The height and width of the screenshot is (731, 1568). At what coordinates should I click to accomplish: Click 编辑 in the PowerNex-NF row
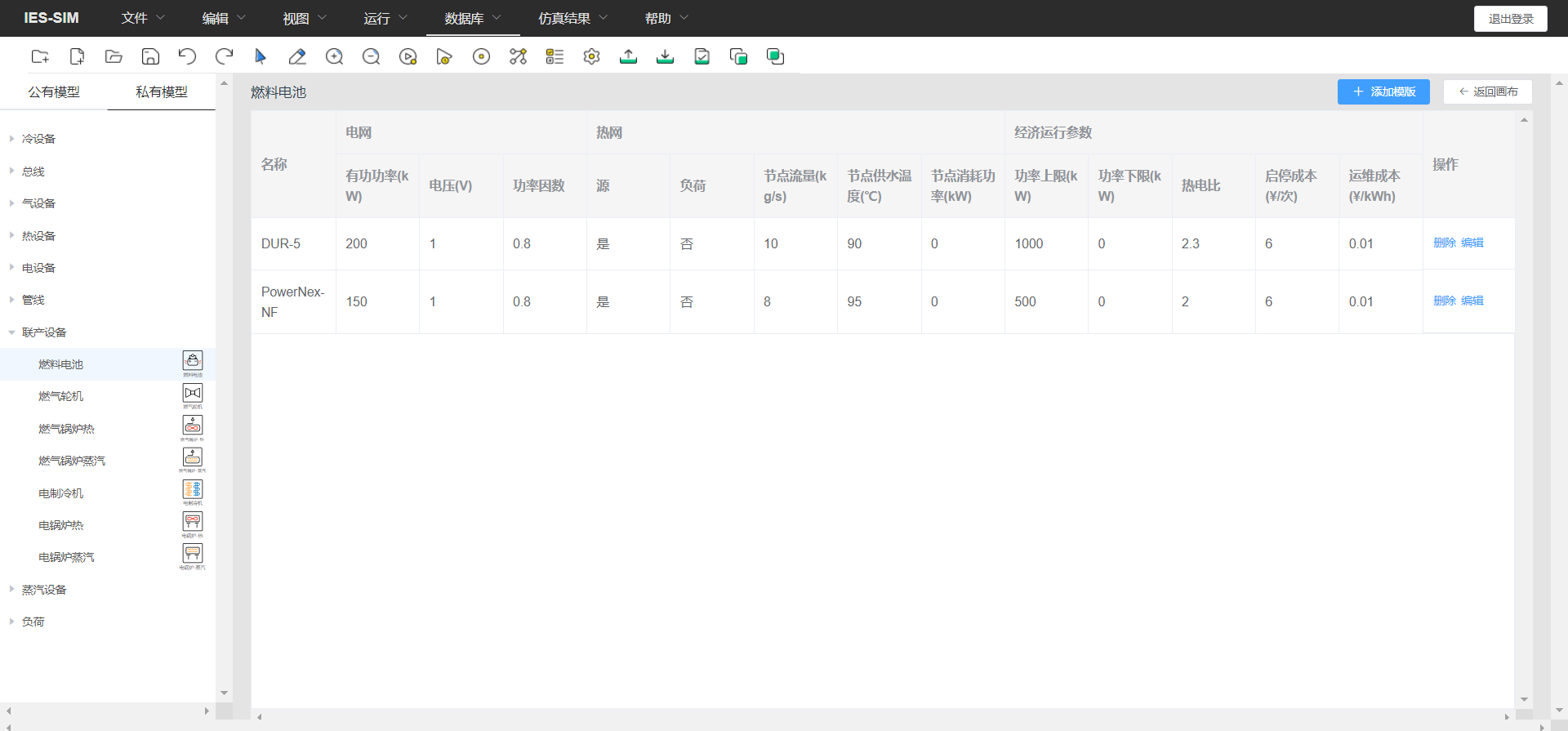[x=1472, y=301]
